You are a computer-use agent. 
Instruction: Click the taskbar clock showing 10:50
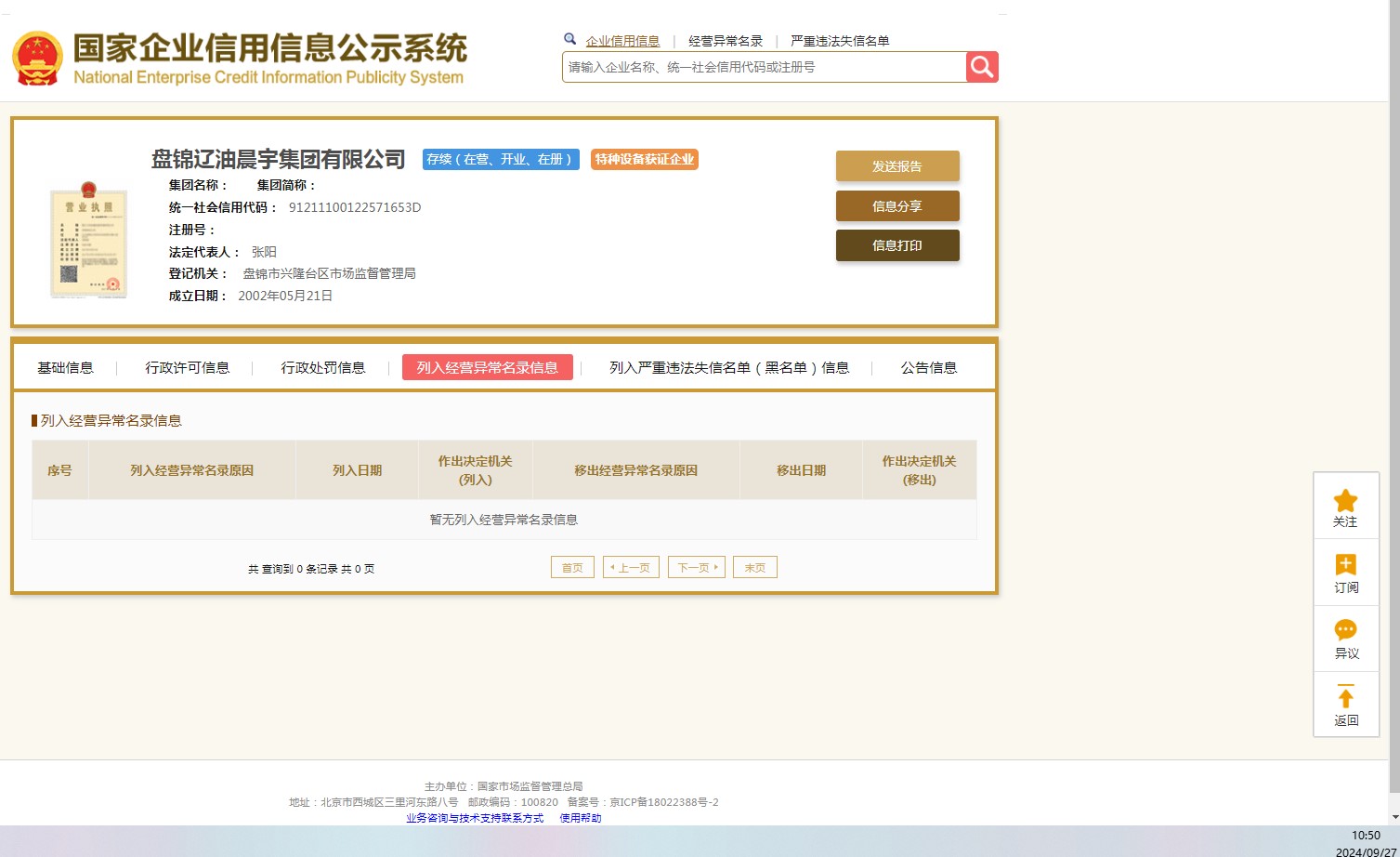coord(1366,836)
